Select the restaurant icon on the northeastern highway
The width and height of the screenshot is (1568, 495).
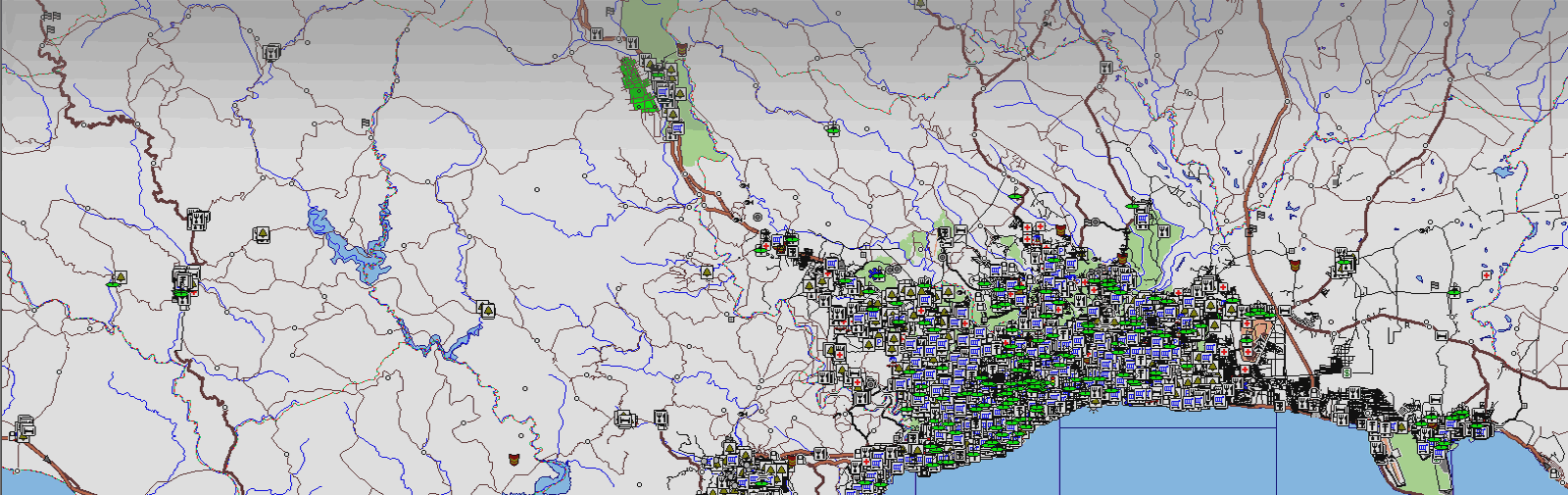pyautogui.click(x=1107, y=69)
